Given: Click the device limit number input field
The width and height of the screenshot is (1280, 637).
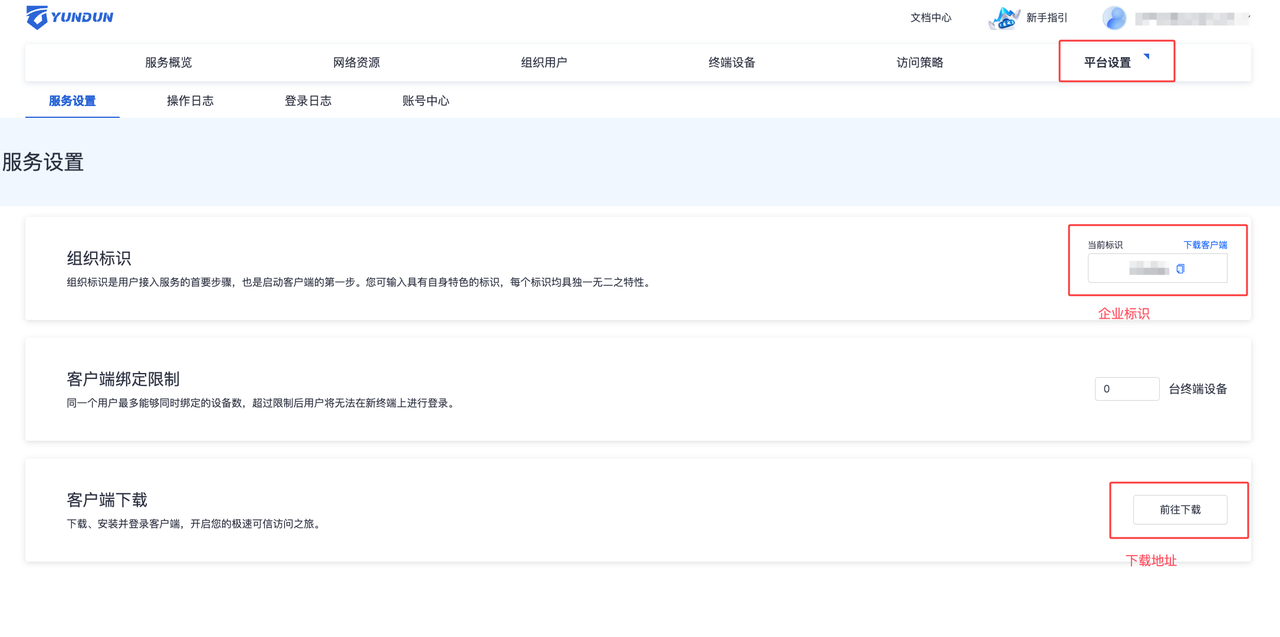Looking at the screenshot, I should [1126, 389].
